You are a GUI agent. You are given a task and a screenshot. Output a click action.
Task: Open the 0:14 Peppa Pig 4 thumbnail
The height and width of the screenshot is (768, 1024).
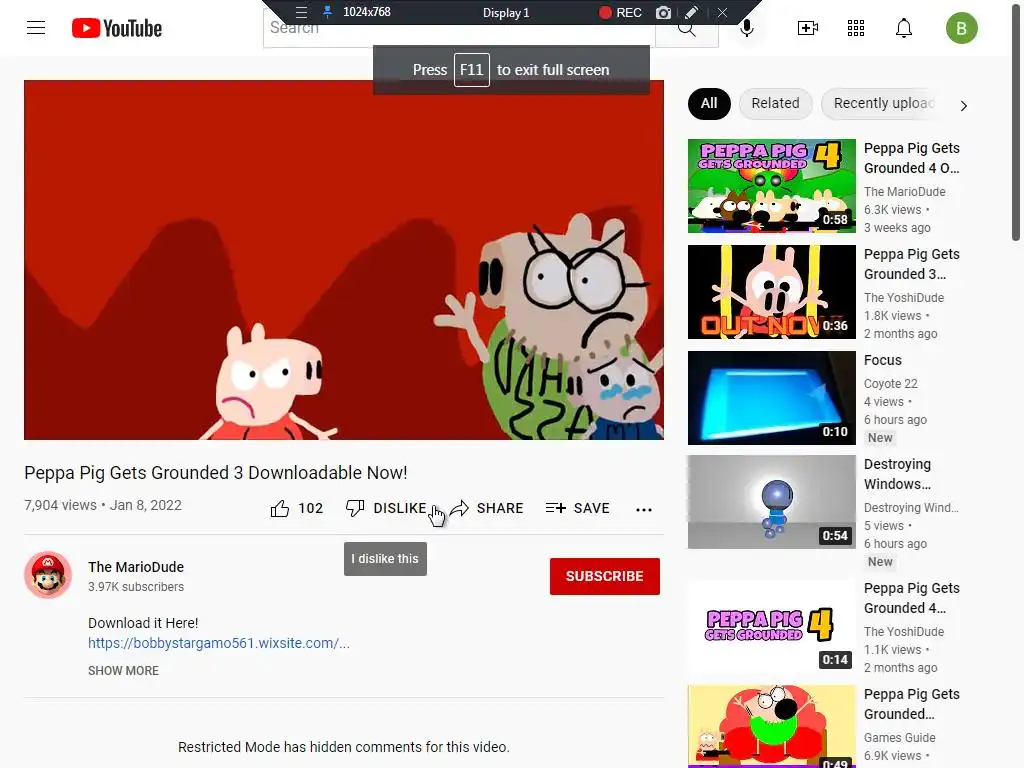[771, 626]
